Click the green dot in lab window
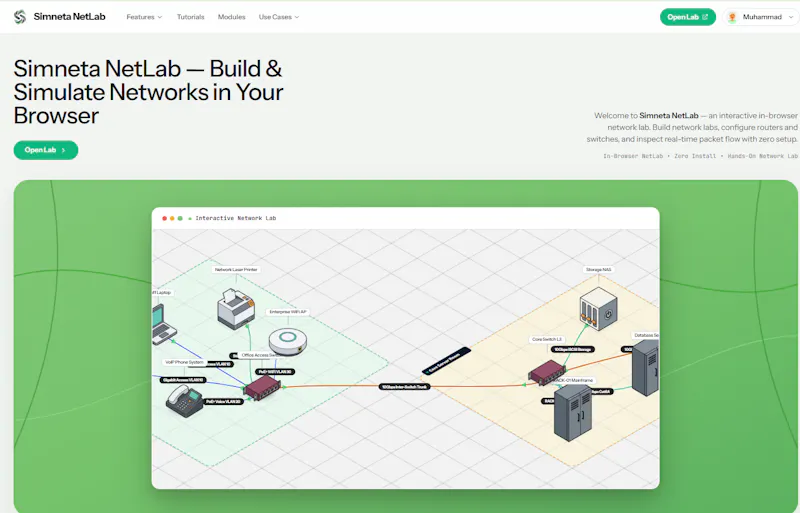Viewport: 800px width, 513px height. pyautogui.click(x=180, y=218)
